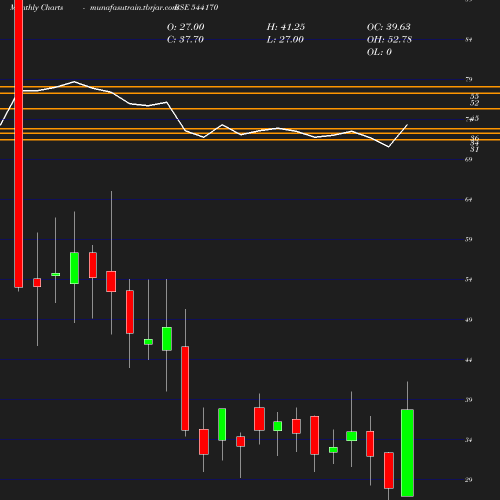Click the 79 price axis label
The height and width of the screenshot is (500, 500).
pos(469,79)
